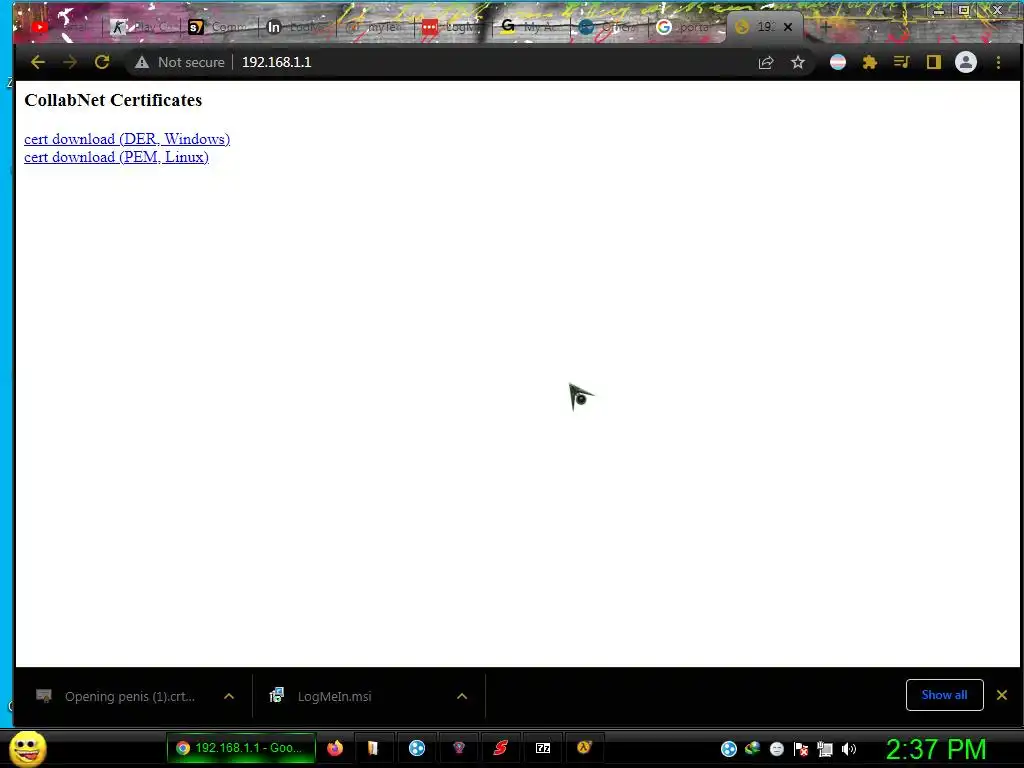Screen dimensions: 1024x768
Task: Open the red shield taskbar icon
Action: tap(458, 748)
